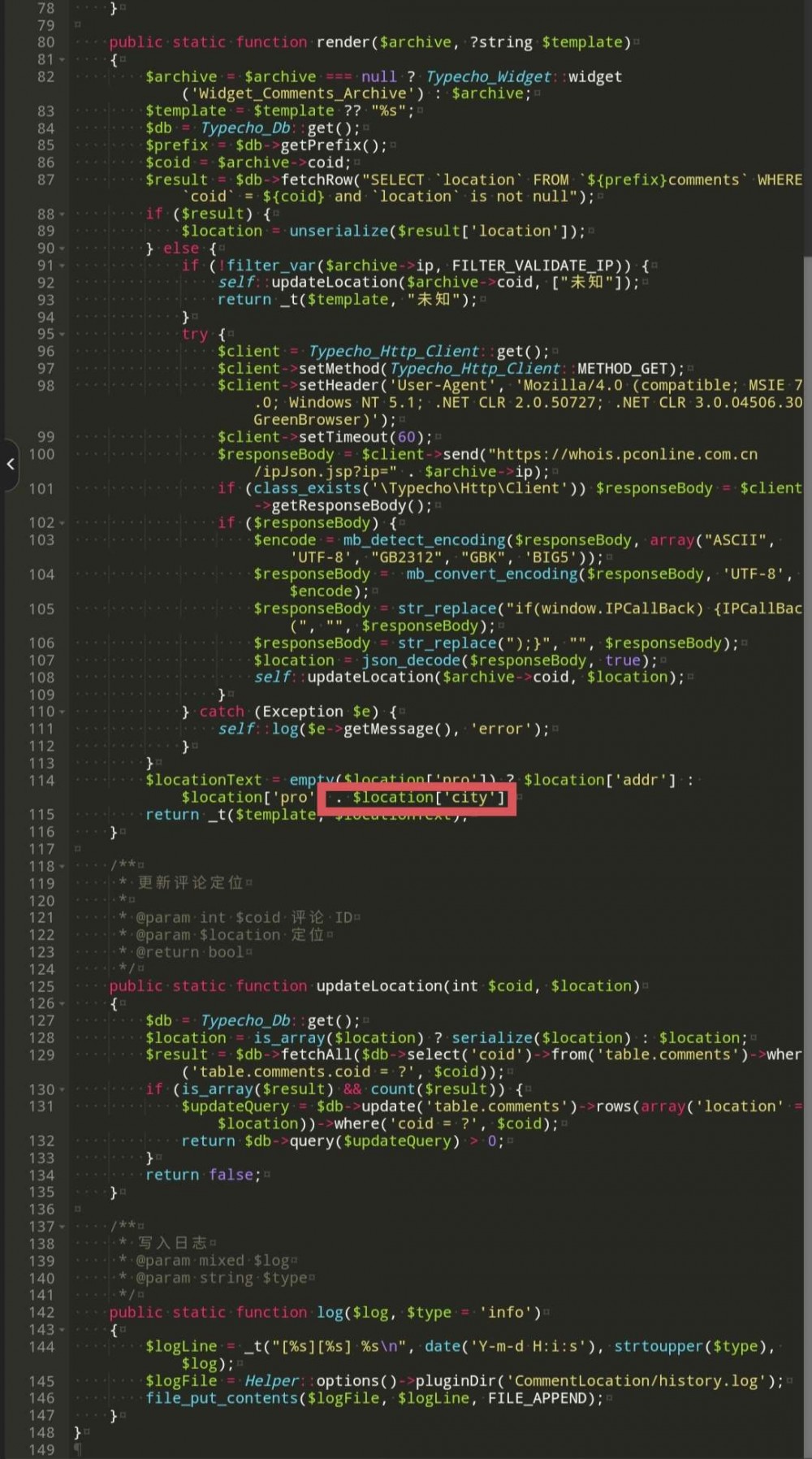The width and height of the screenshot is (812, 1459).
Task: Fold the log function body at line 143
Action: (63, 1330)
